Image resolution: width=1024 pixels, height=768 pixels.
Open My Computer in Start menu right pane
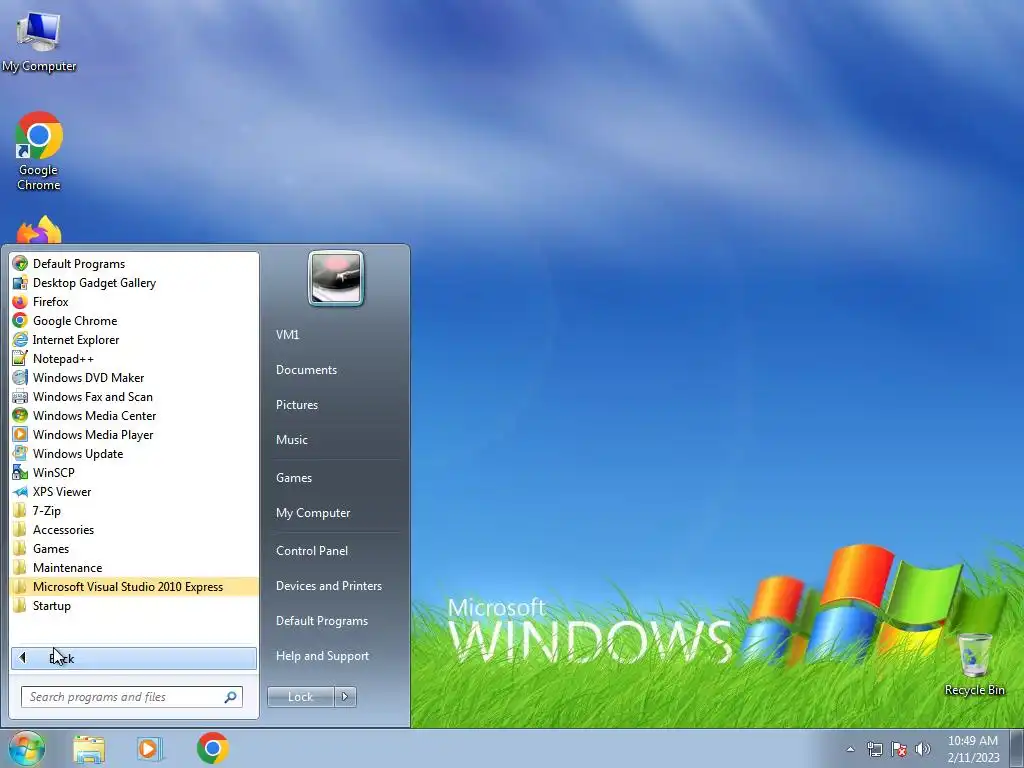pyautogui.click(x=313, y=513)
